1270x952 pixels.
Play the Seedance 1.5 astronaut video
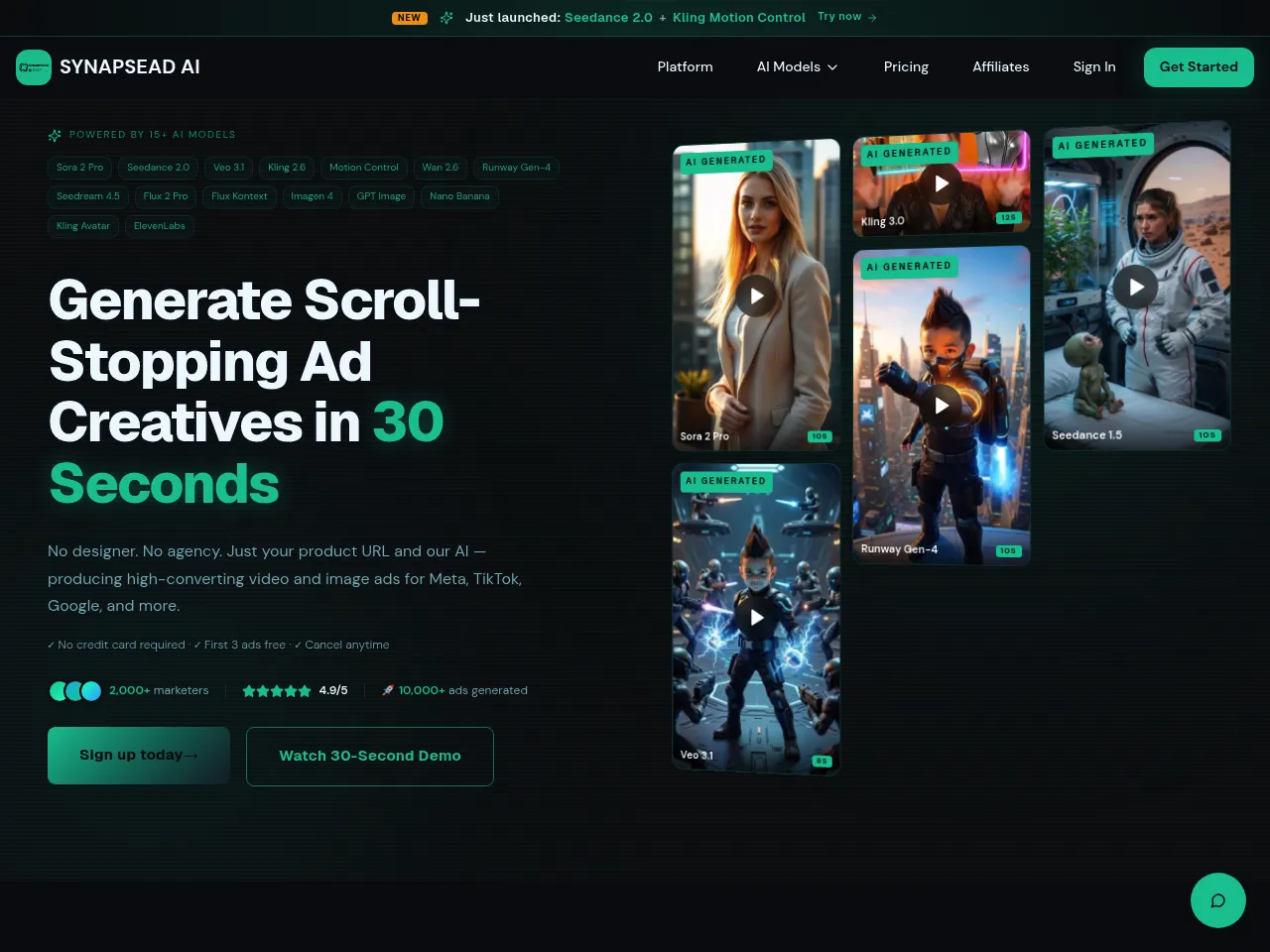pos(1136,288)
